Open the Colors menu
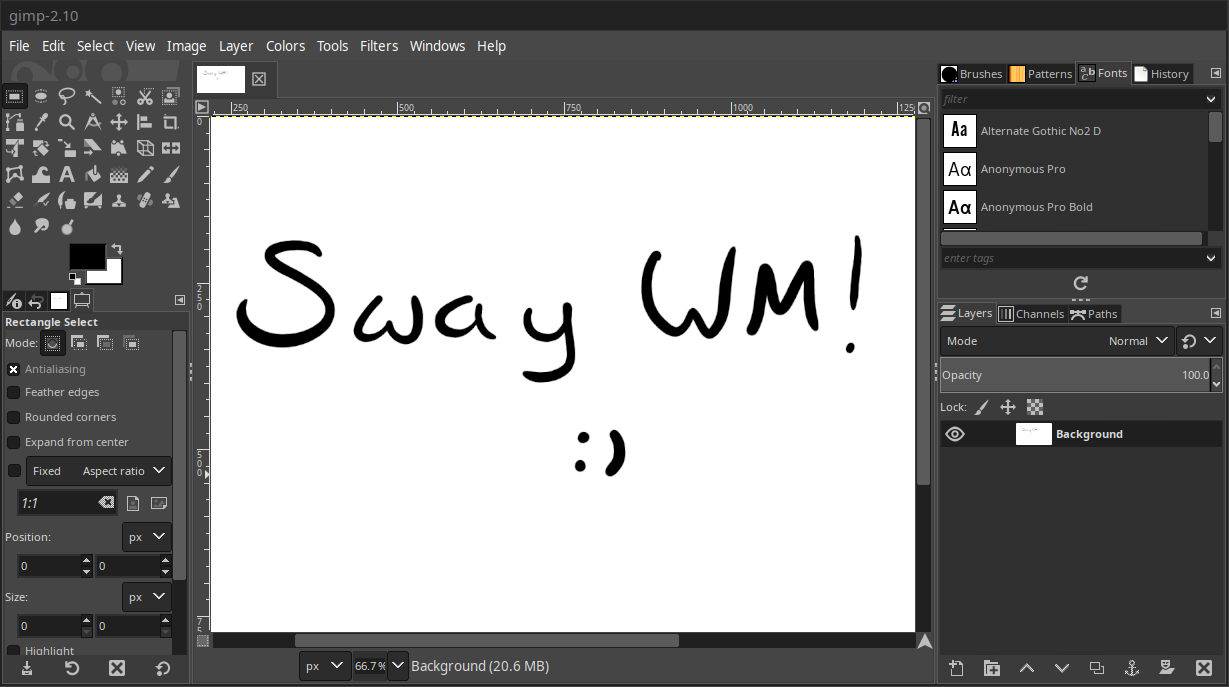This screenshot has width=1229, height=687. point(285,46)
